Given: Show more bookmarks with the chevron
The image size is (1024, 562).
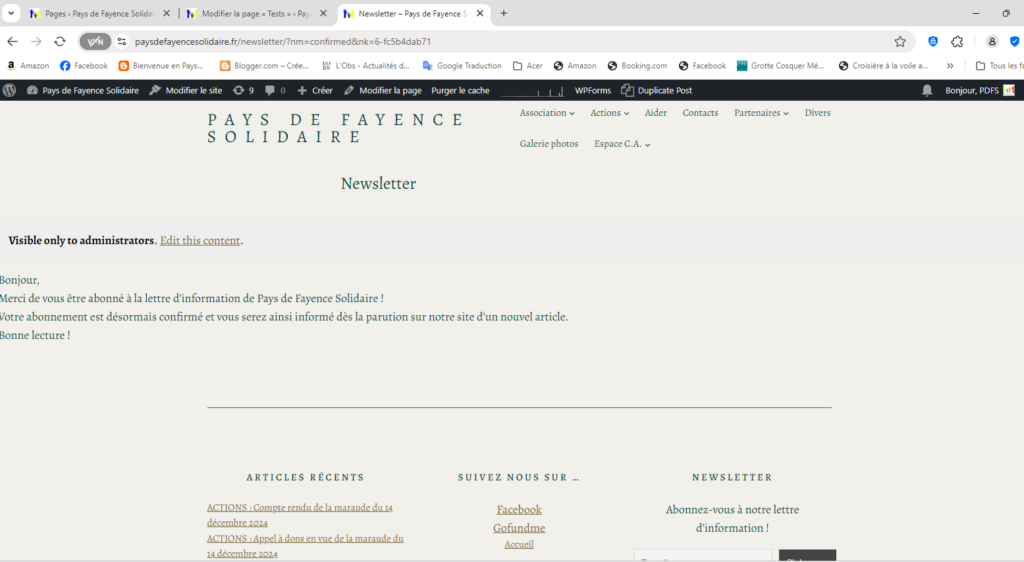Looking at the screenshot, I should point(950,66).
